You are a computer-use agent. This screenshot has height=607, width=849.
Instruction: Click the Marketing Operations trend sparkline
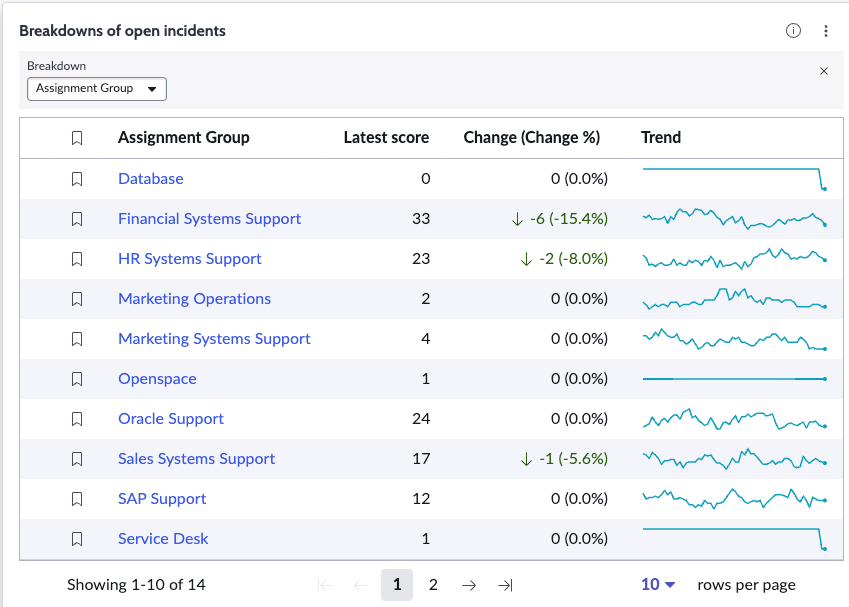735,298
